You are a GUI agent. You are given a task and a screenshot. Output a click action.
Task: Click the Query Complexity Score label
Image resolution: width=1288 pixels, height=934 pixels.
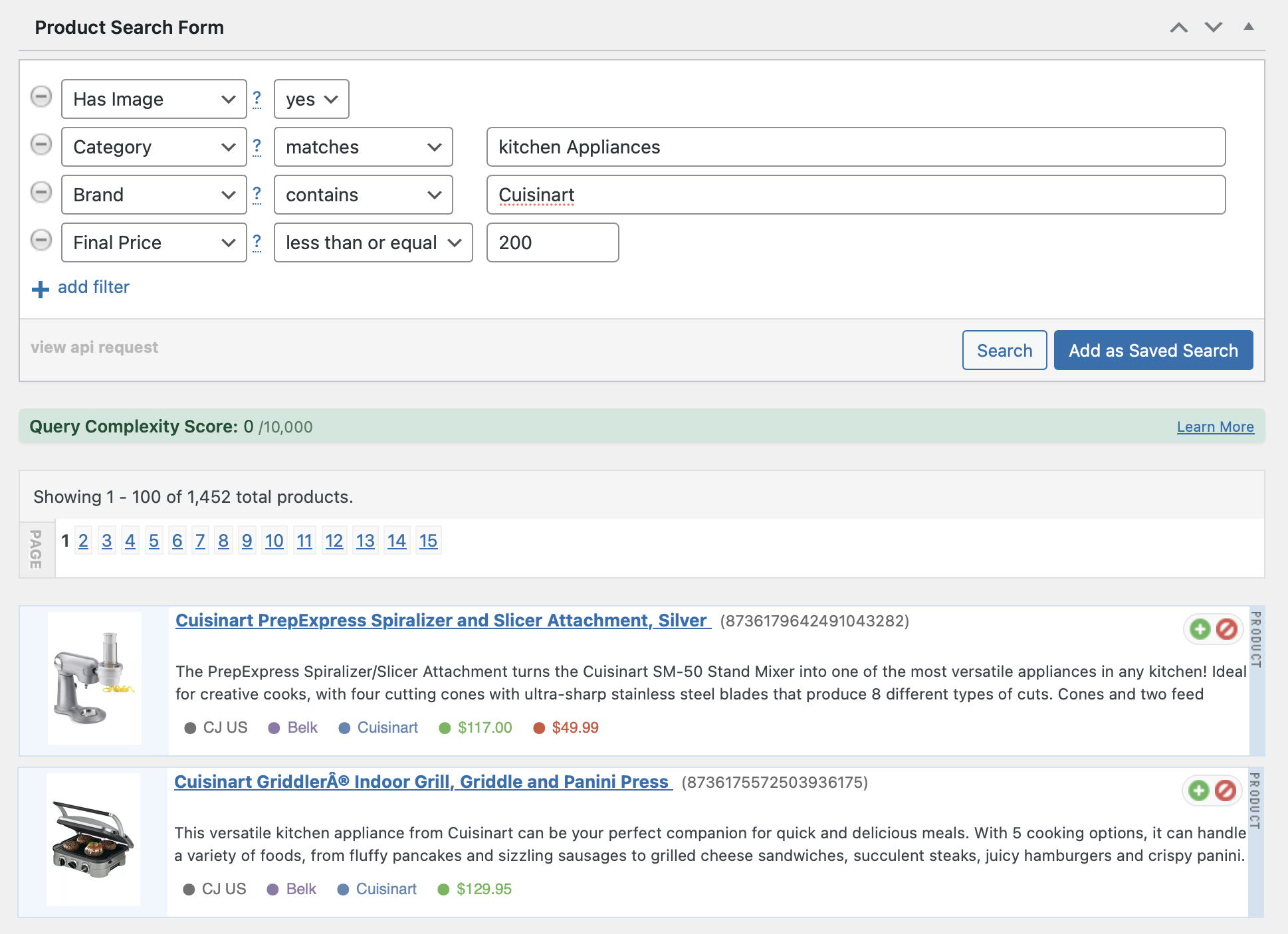point(134,426)
